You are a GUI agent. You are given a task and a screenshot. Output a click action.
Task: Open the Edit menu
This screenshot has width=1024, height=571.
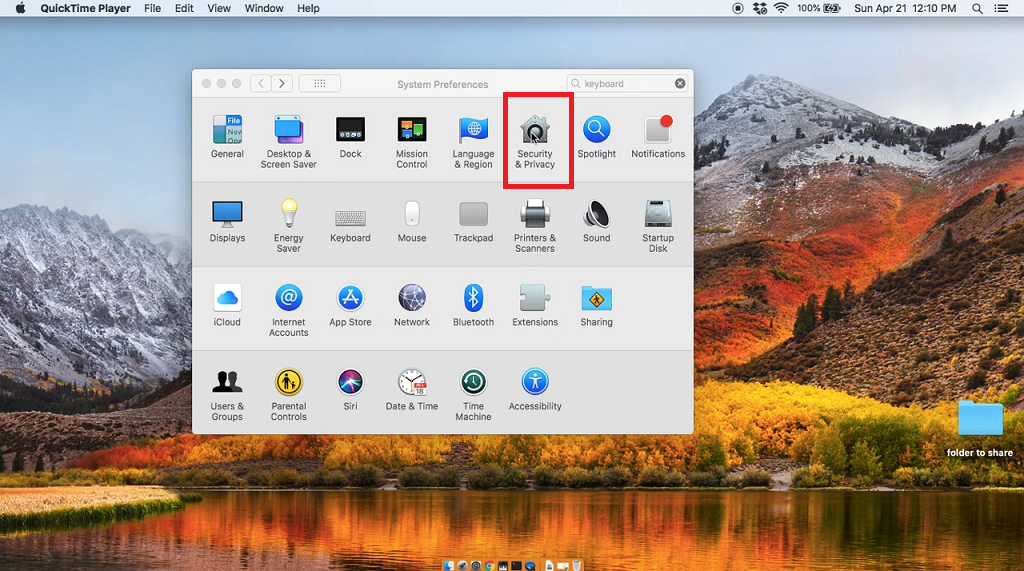click(x=184, y=8)
